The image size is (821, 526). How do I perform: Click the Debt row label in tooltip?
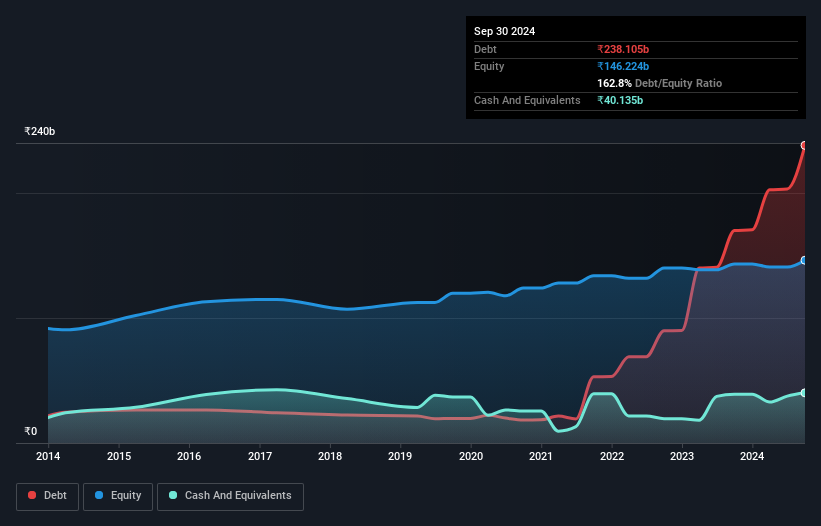click(485, 49)
